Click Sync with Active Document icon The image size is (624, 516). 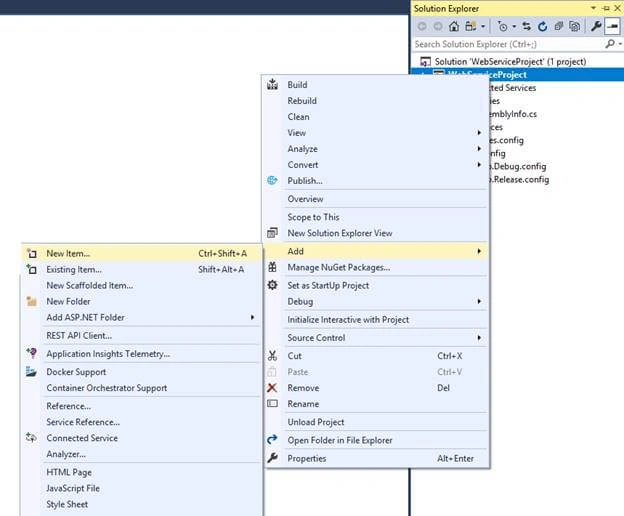[526, 26]
